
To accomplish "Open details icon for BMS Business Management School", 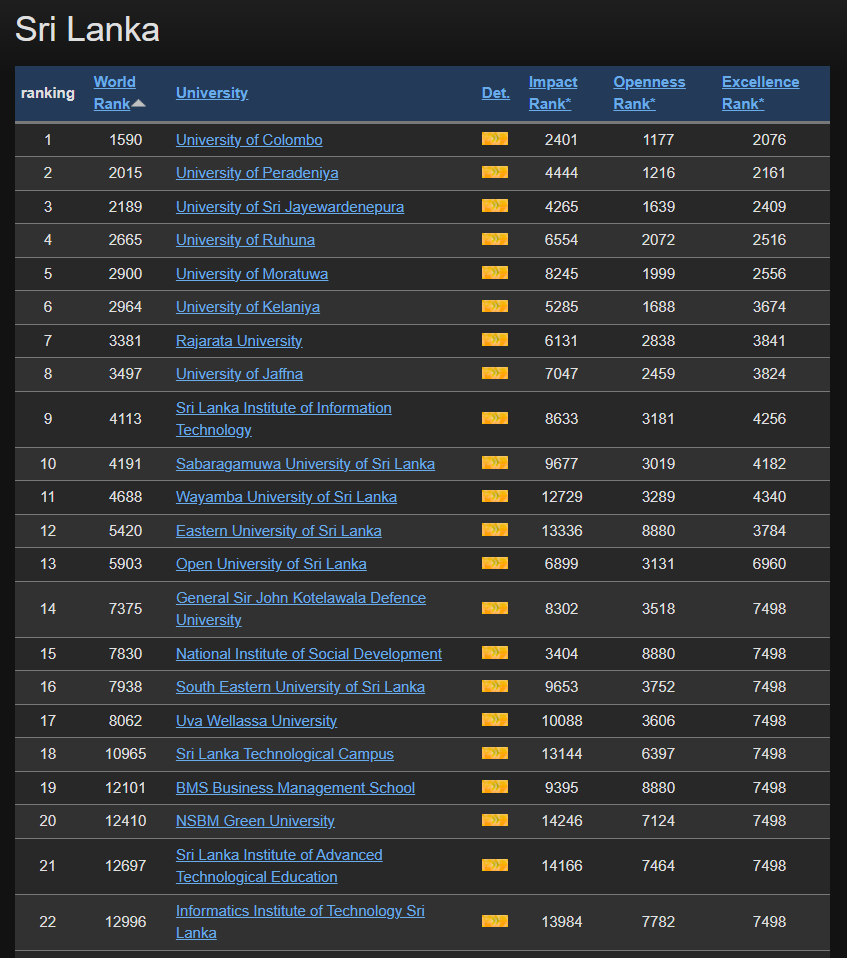I will [x=494, y=788].
